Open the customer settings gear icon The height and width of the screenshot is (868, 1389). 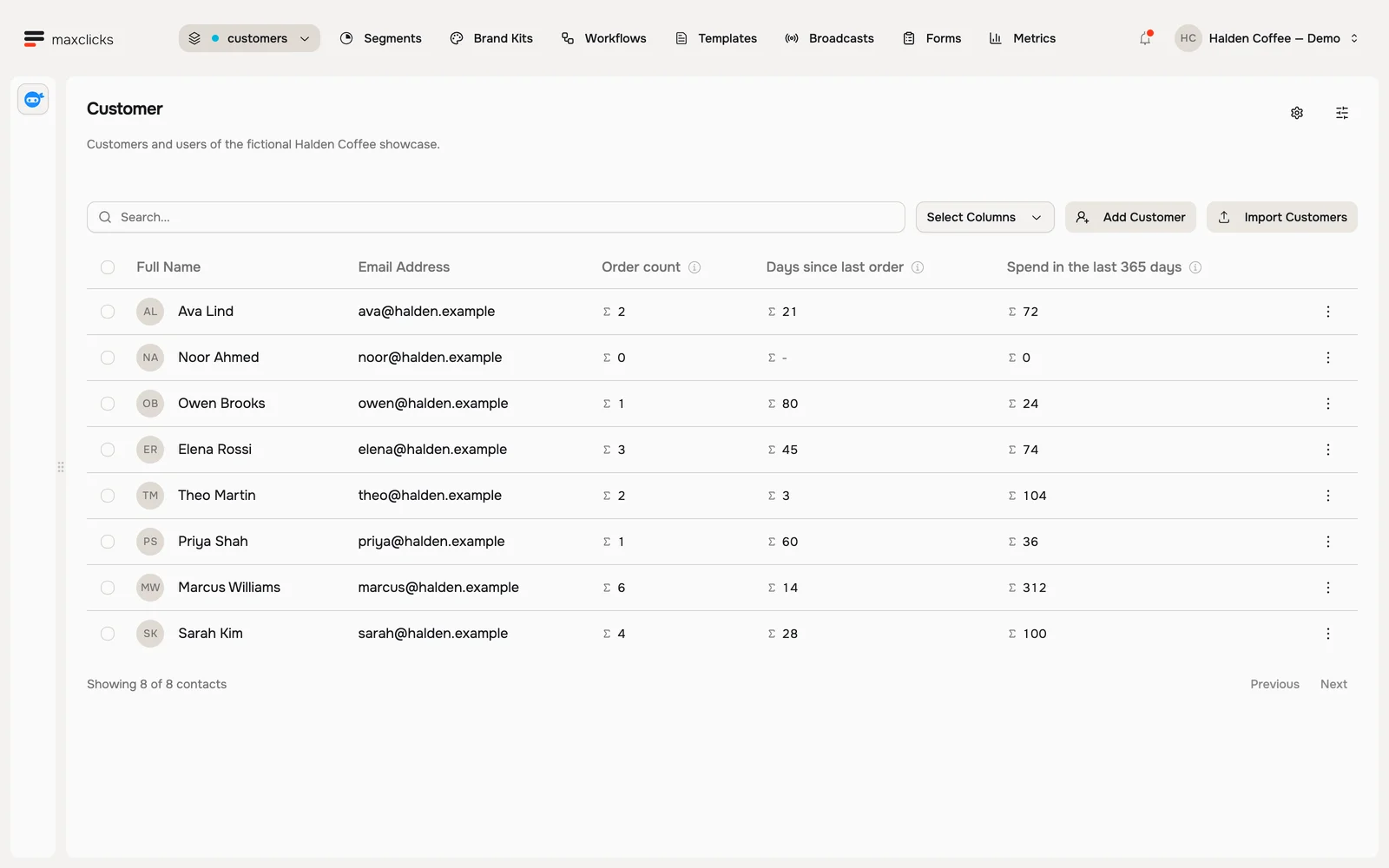point(1297,113)
